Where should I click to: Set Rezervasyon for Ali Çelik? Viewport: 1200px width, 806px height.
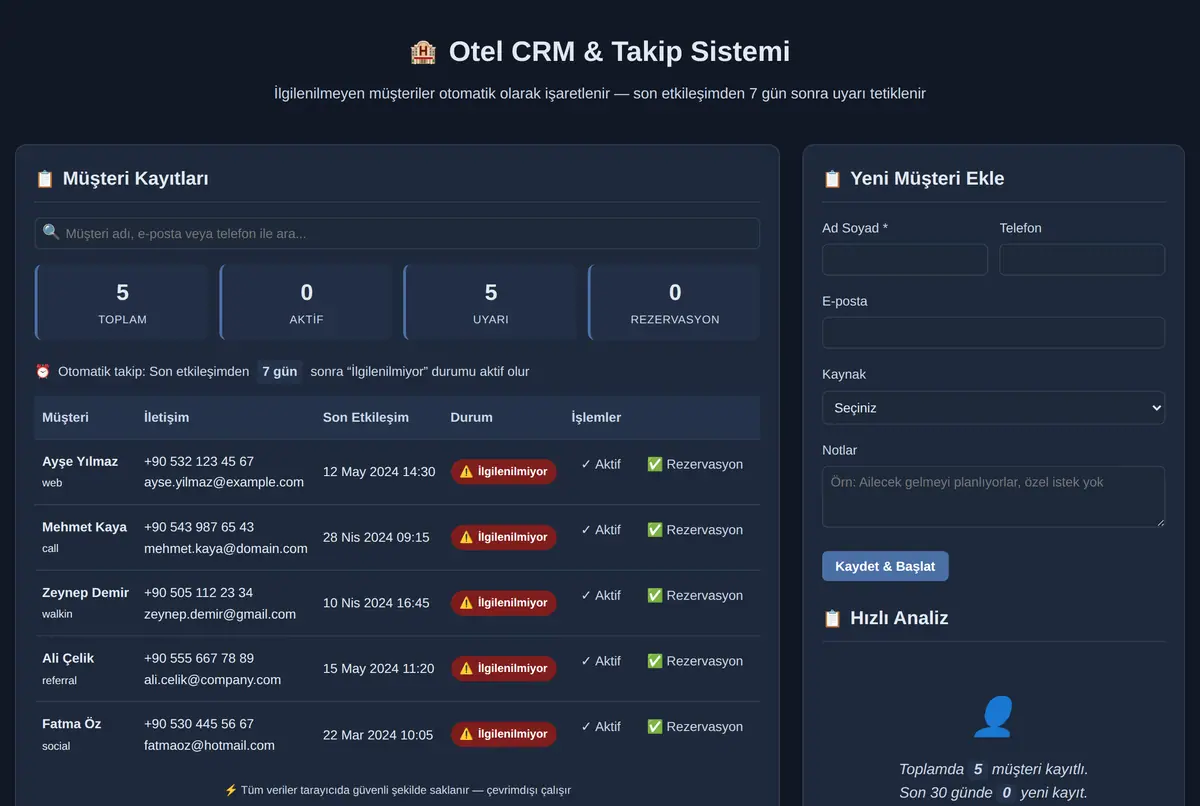click(x=695, y=661)
